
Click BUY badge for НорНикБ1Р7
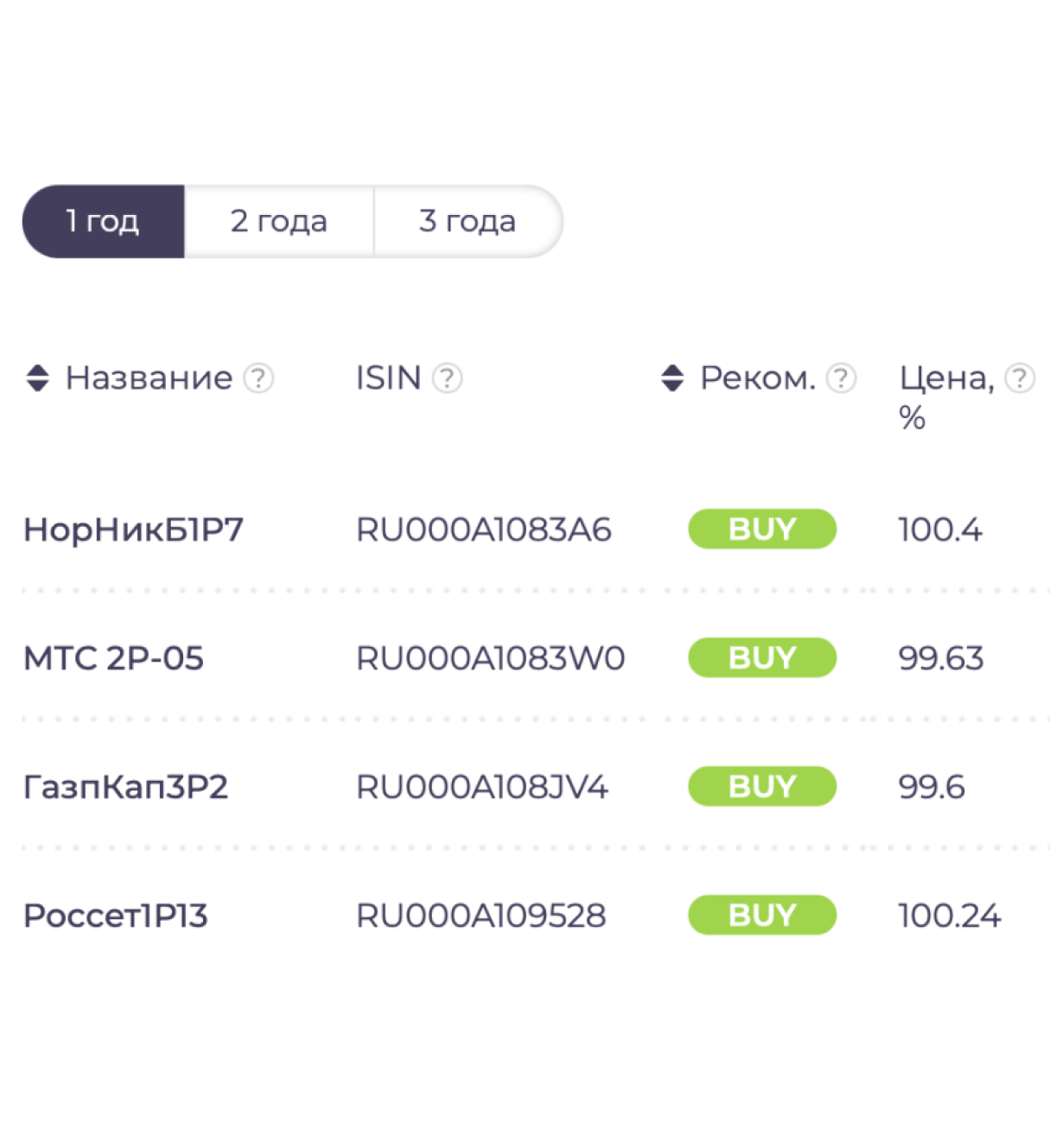click(762, 529)
